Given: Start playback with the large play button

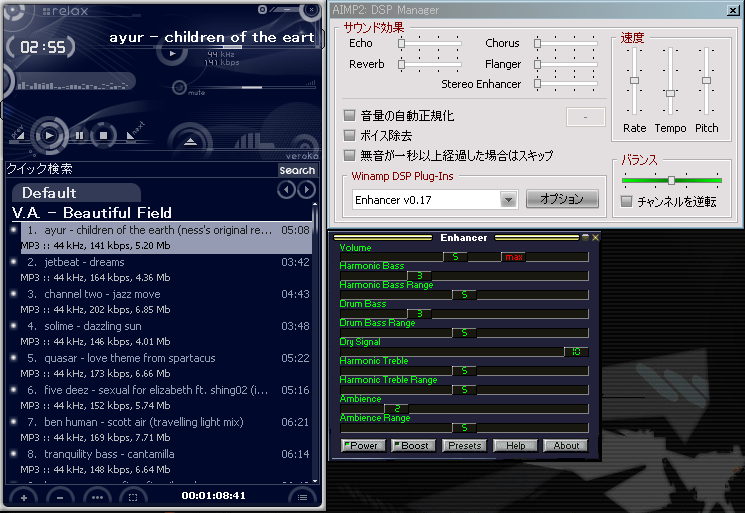Looking at the screenshot, I should click(x=49, y=136).
